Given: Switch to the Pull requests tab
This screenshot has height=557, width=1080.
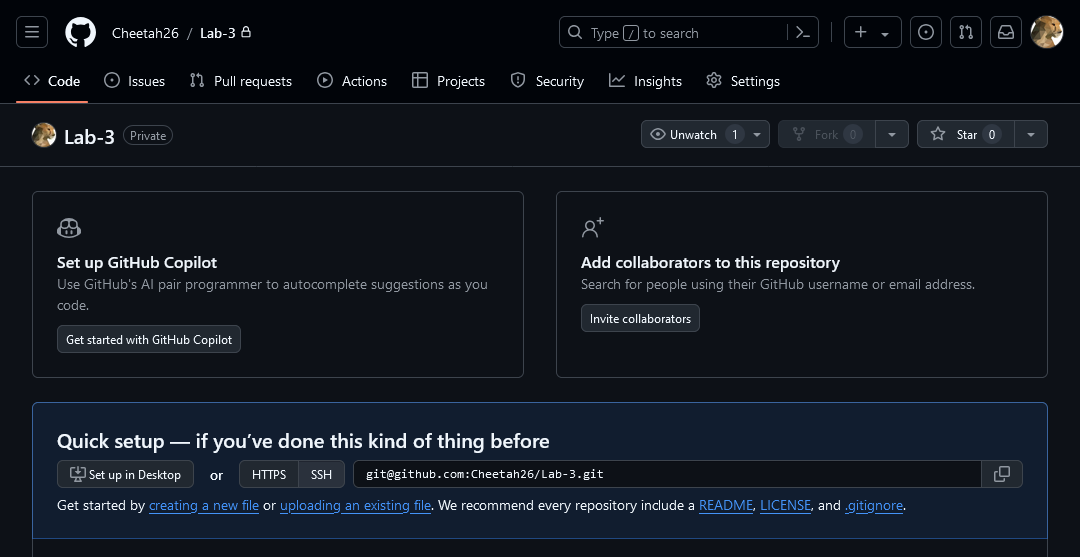Looking at the screenshot, I should click(241, 81).
